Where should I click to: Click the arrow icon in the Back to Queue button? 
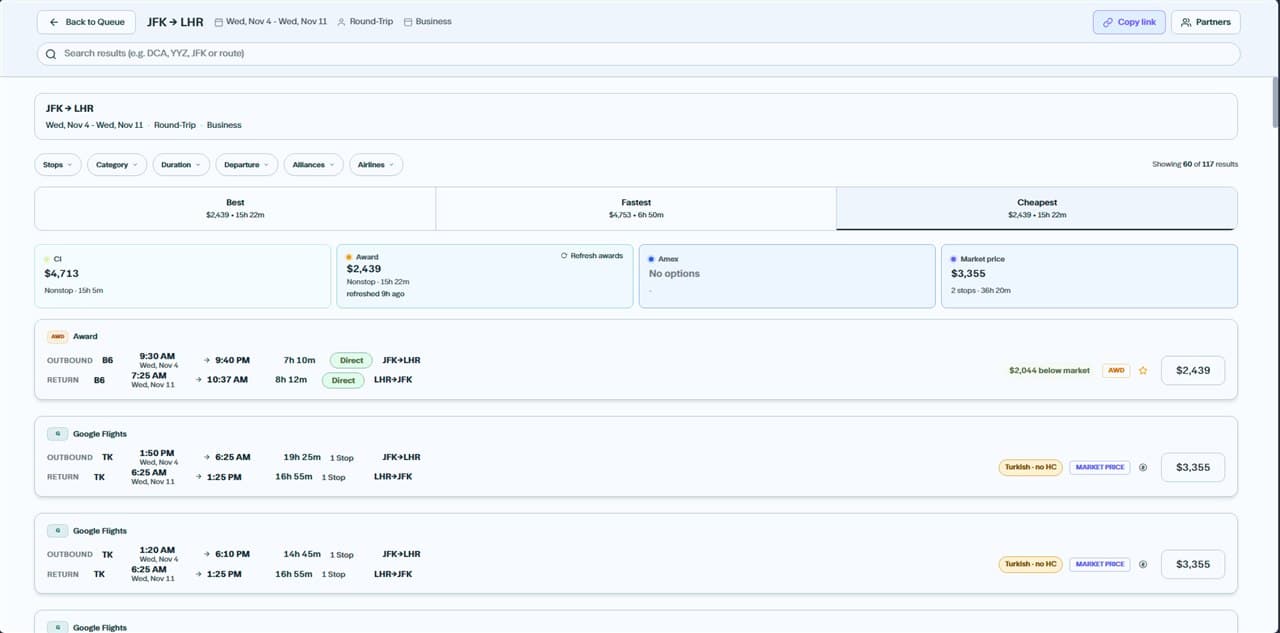(54, 22)
